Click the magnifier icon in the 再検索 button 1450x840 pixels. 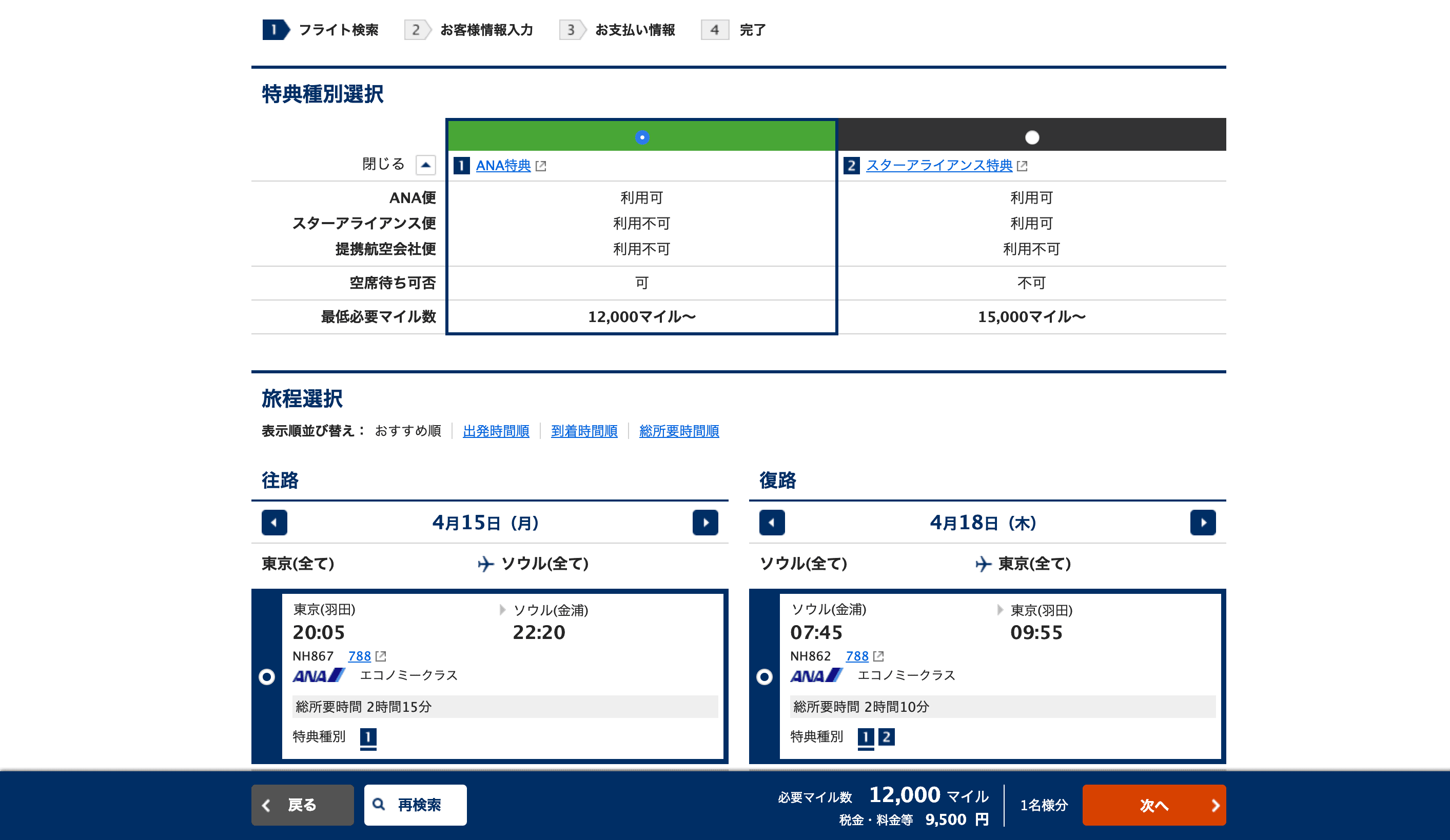[x=378, y=805]
